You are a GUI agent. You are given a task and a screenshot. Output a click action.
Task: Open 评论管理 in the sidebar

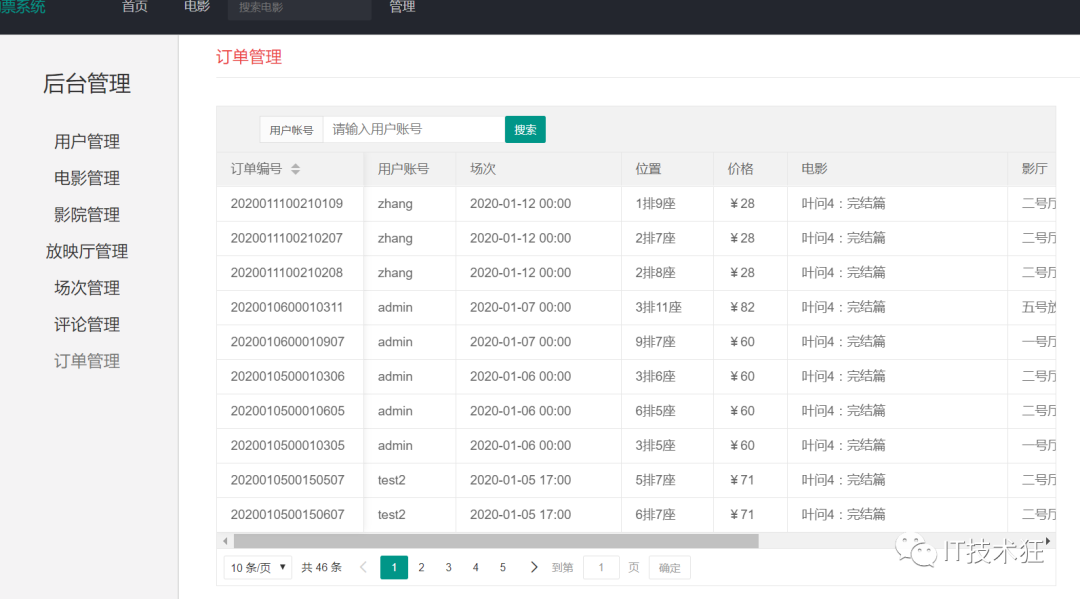(x=87, y=324)
